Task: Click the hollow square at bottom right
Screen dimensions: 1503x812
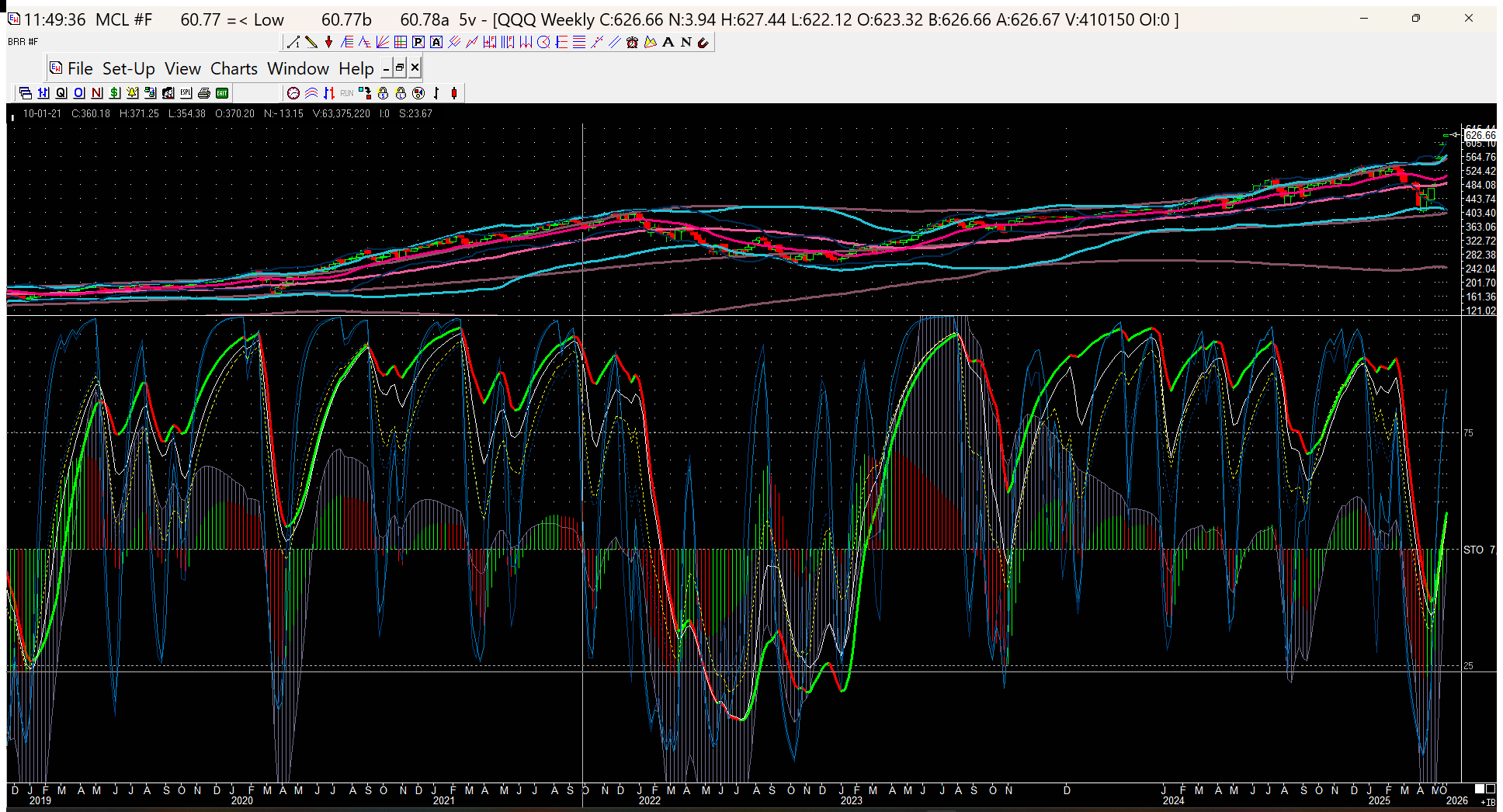Action: [1491, 789]
